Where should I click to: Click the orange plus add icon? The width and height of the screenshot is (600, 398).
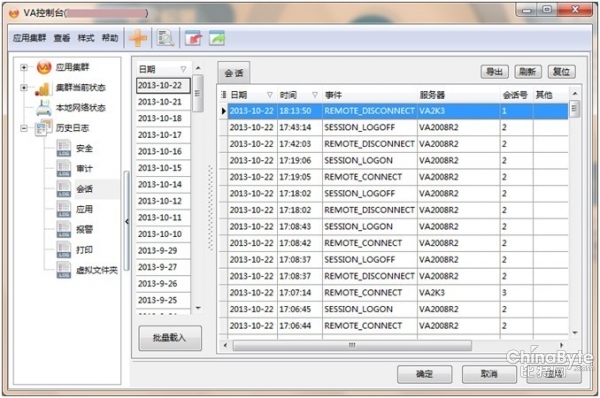coord(138,38)
